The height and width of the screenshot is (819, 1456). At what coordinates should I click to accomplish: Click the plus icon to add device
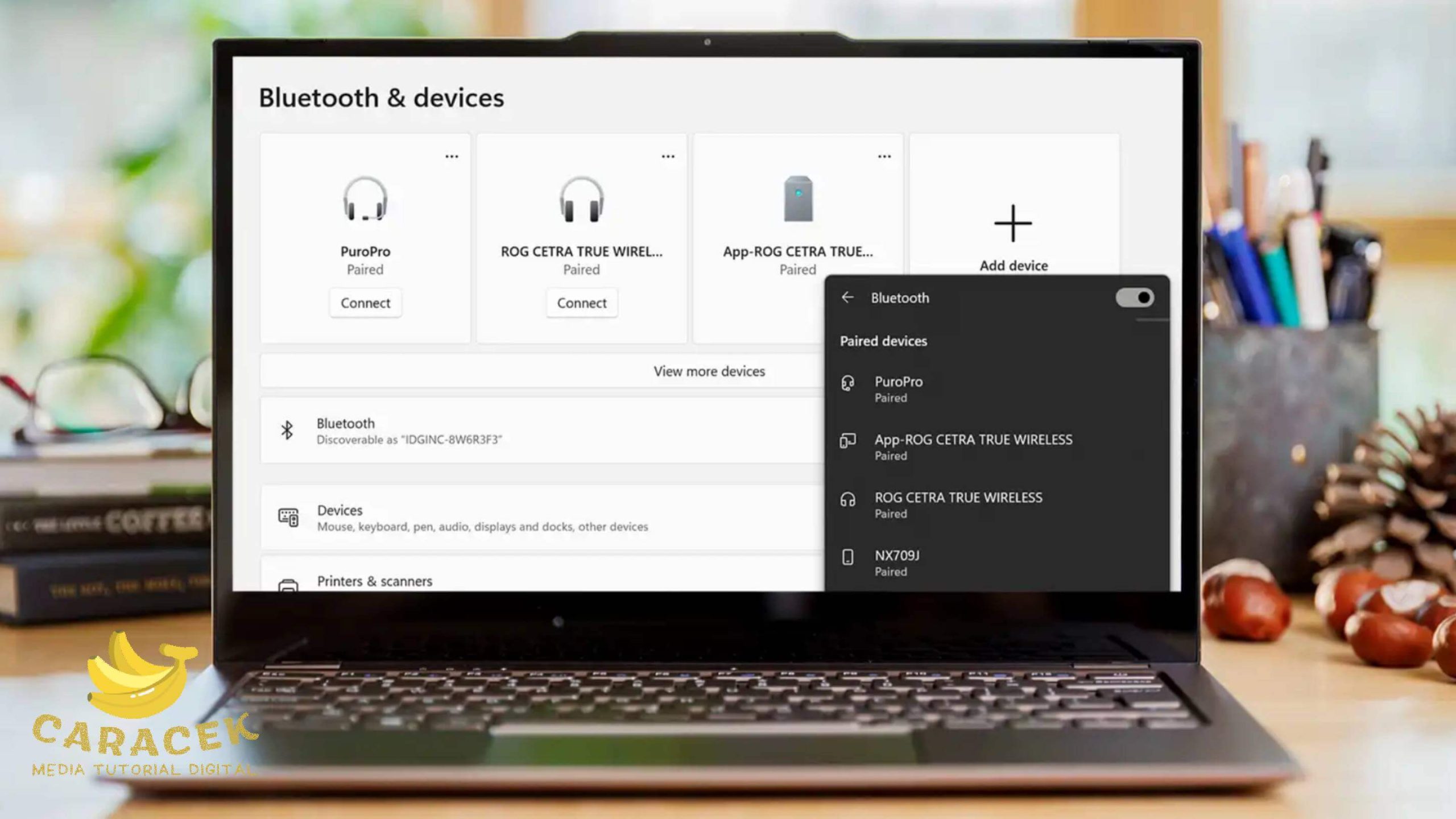1013,224
